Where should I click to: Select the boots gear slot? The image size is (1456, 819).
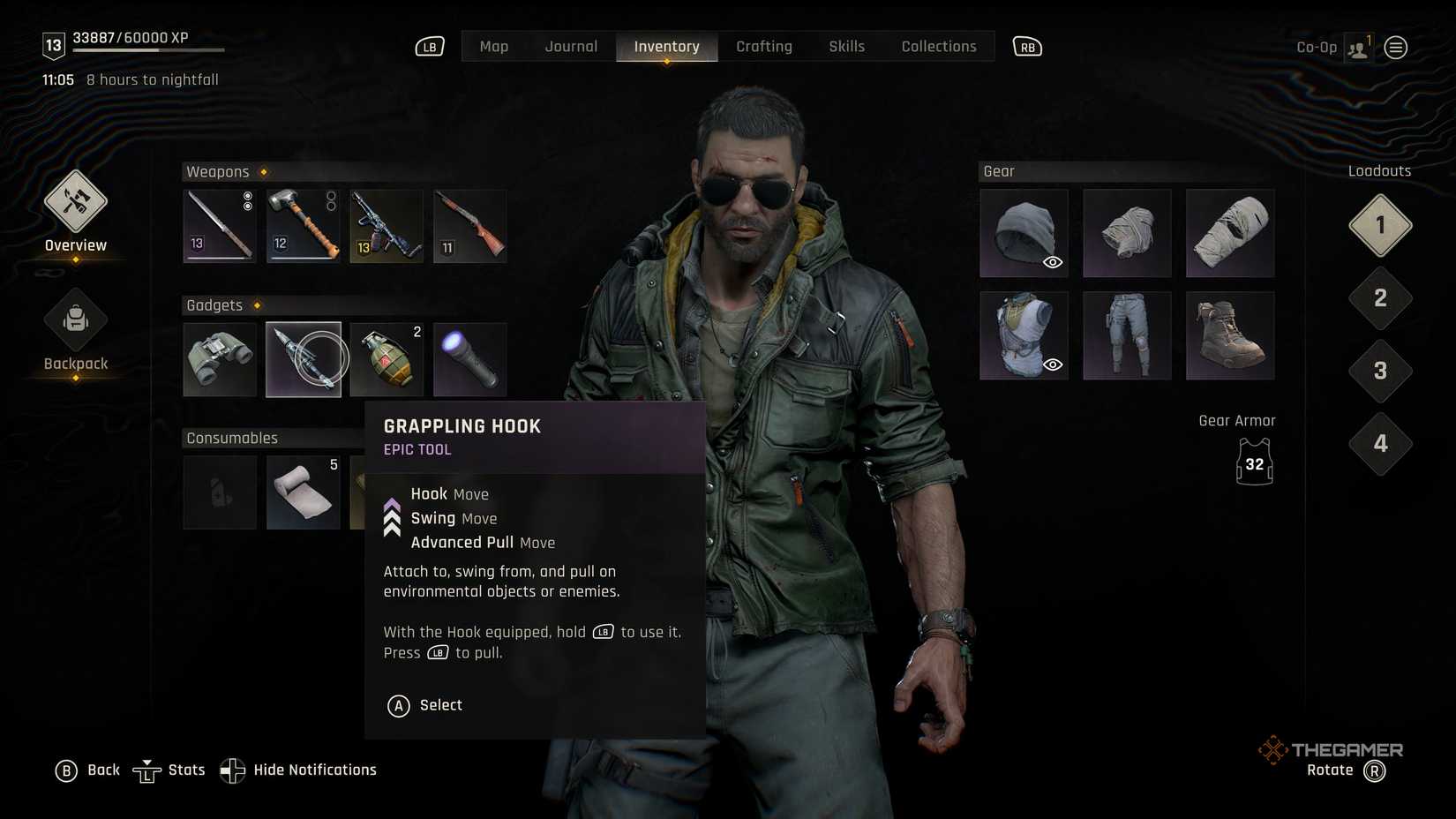pyautogui.click(x=1230, y=335)
